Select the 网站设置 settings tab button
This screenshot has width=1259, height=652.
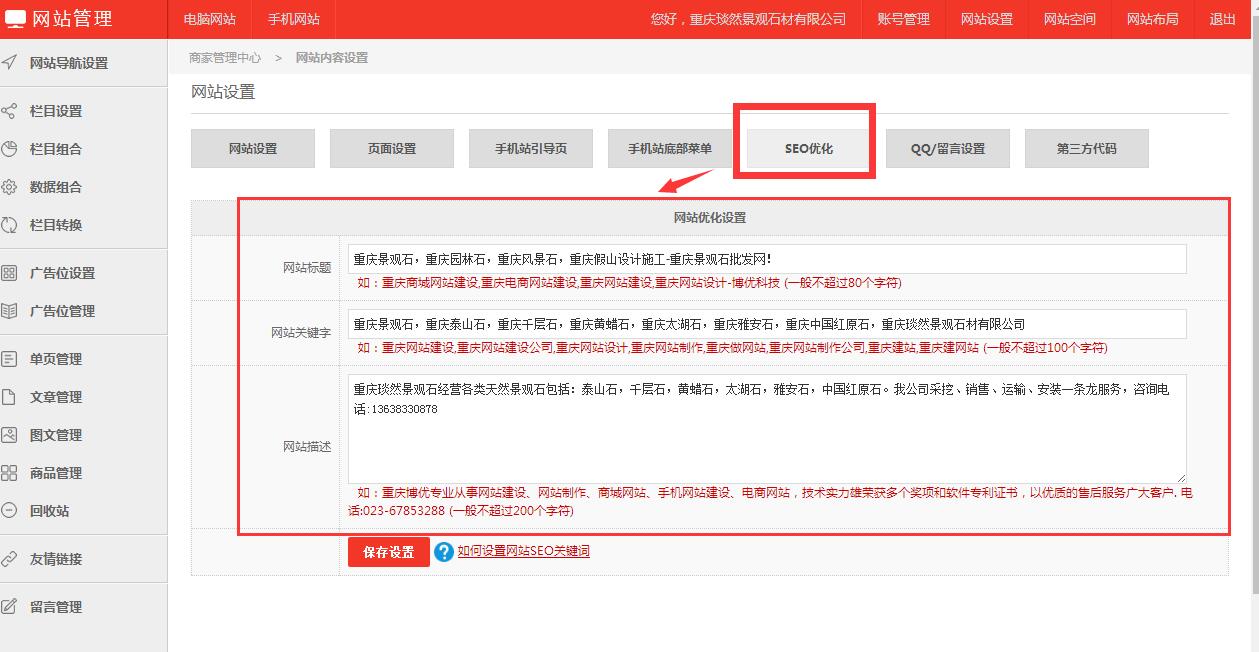tap(253, 148)
